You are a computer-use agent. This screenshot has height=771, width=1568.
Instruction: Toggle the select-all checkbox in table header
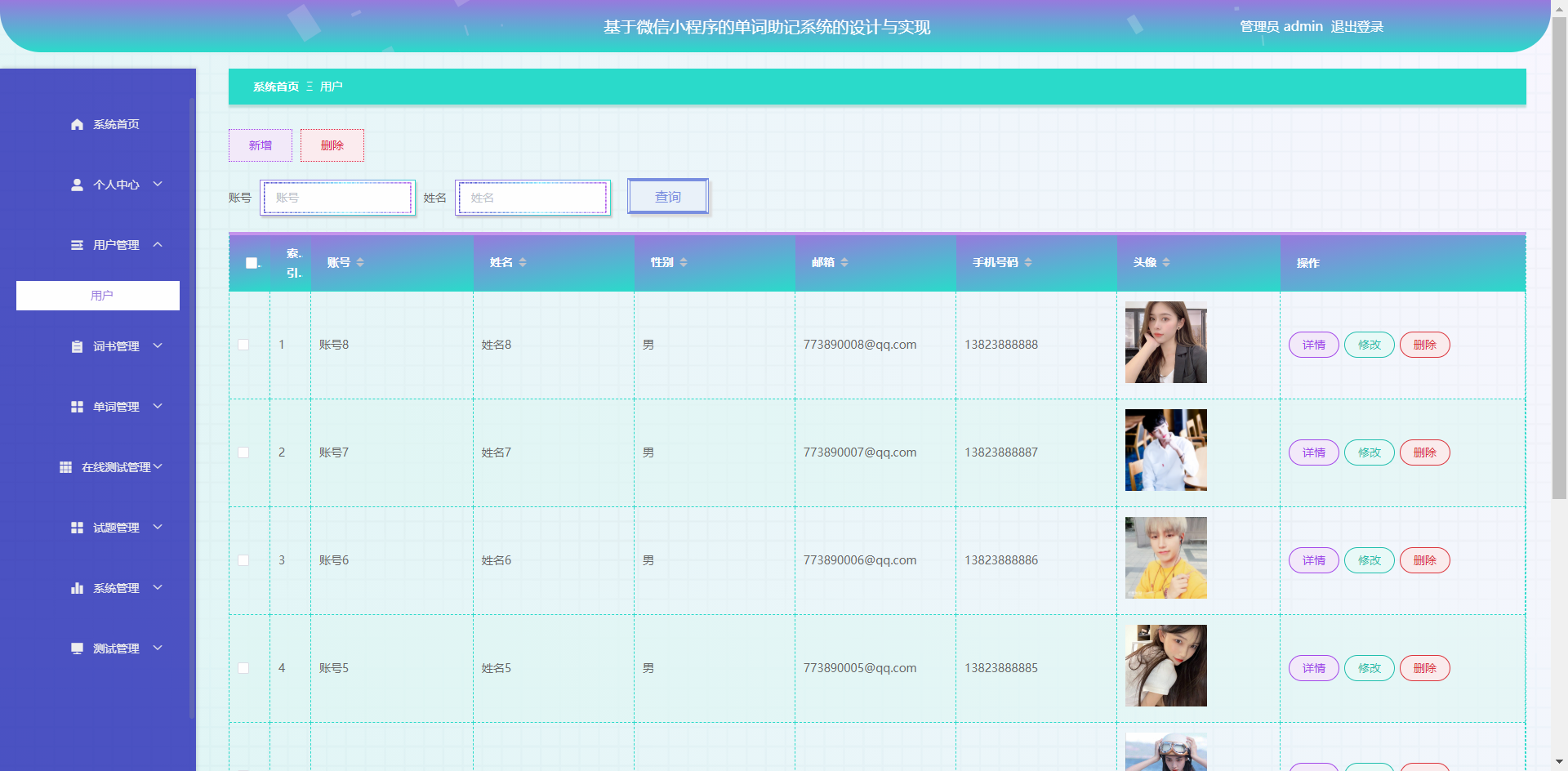point(252,263)
